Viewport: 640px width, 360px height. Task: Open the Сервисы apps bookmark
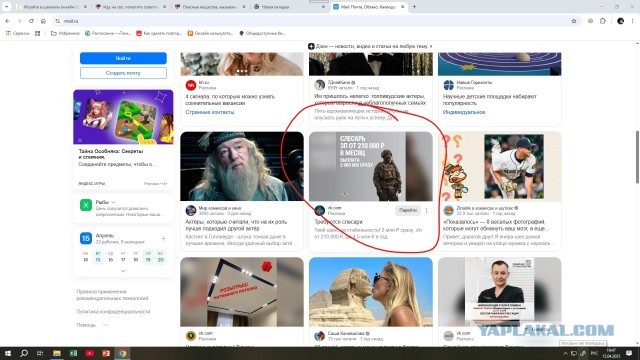pos(18,33)
